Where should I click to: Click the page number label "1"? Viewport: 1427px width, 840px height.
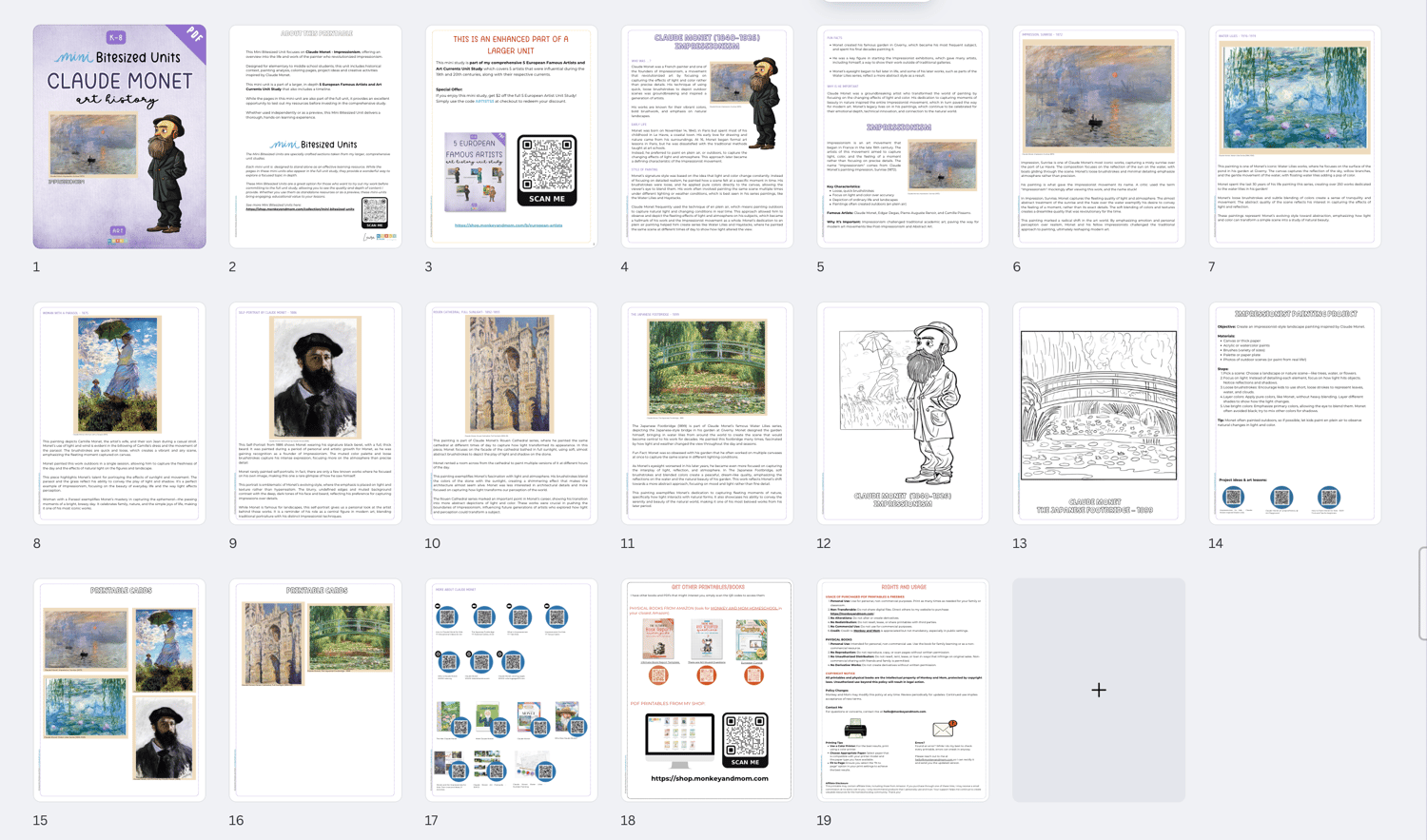click(x=36, y=267)
